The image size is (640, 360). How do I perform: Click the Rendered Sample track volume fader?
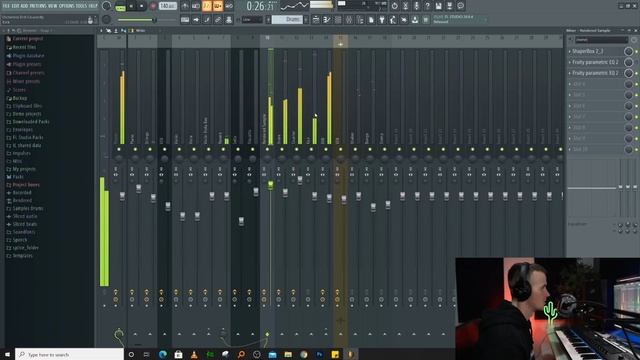pyautogui.click(x=270, y=185)
